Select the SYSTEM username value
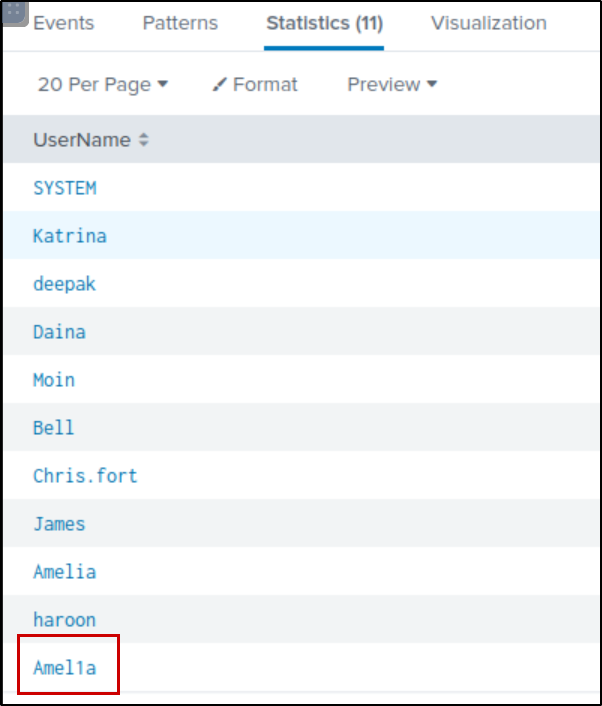602x706 pixels. click(x=65, y=188)
